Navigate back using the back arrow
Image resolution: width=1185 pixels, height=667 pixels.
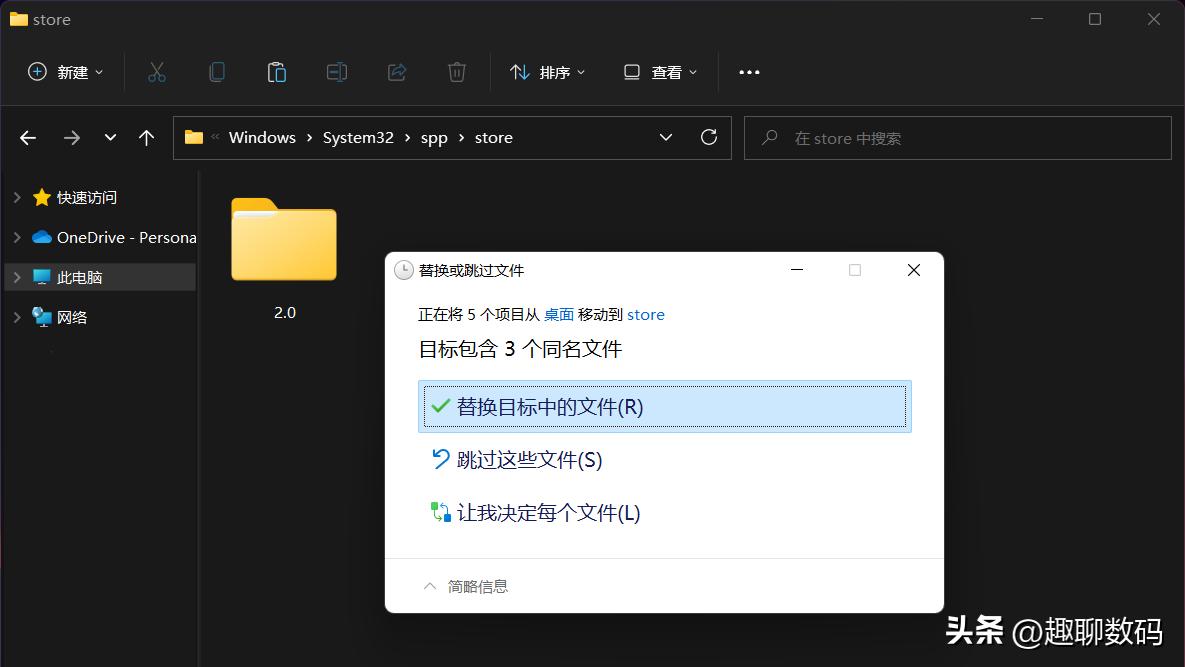click(27, 137)
